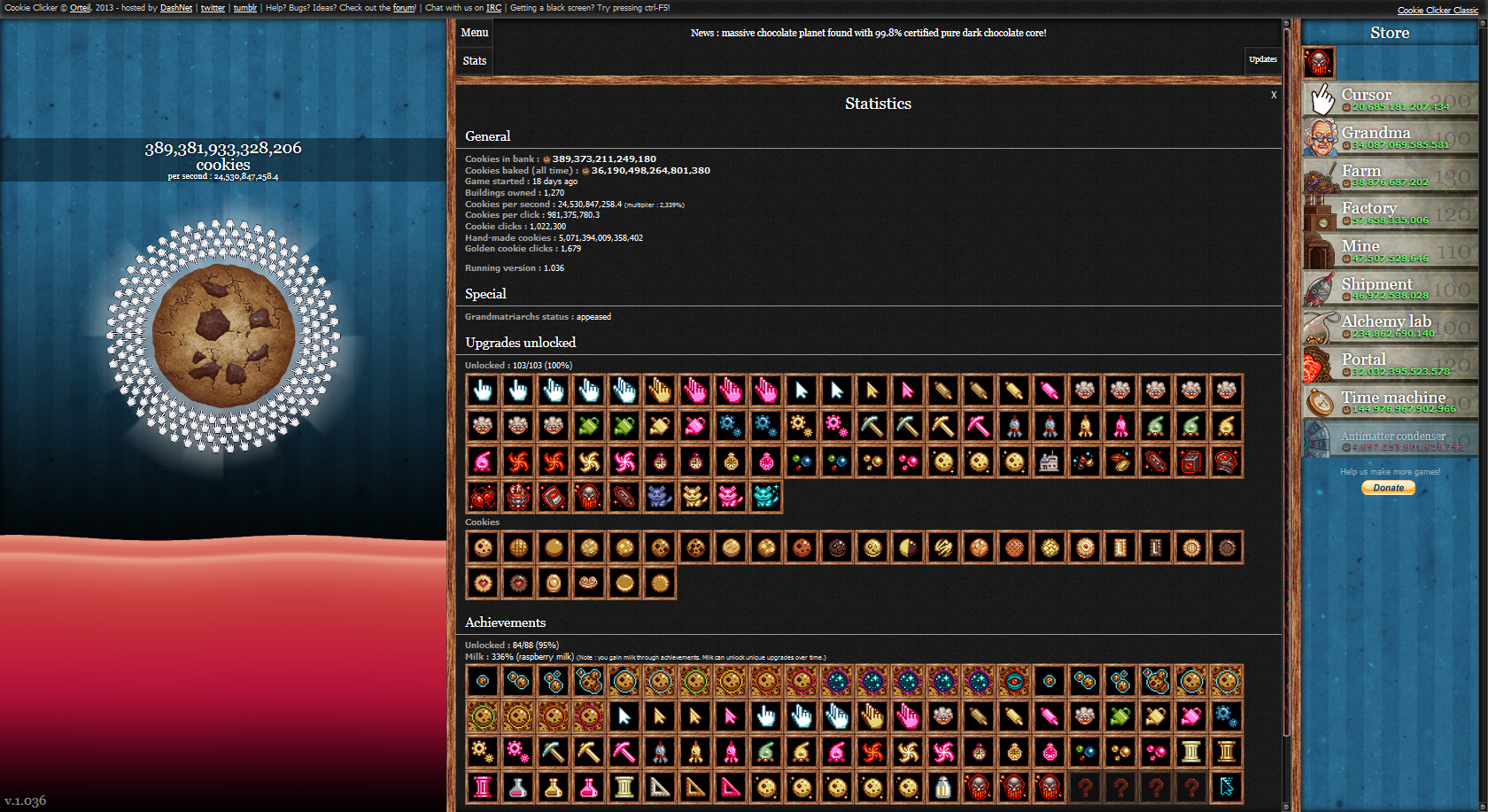Buy a Shipment from the Store

[1390, 289]
